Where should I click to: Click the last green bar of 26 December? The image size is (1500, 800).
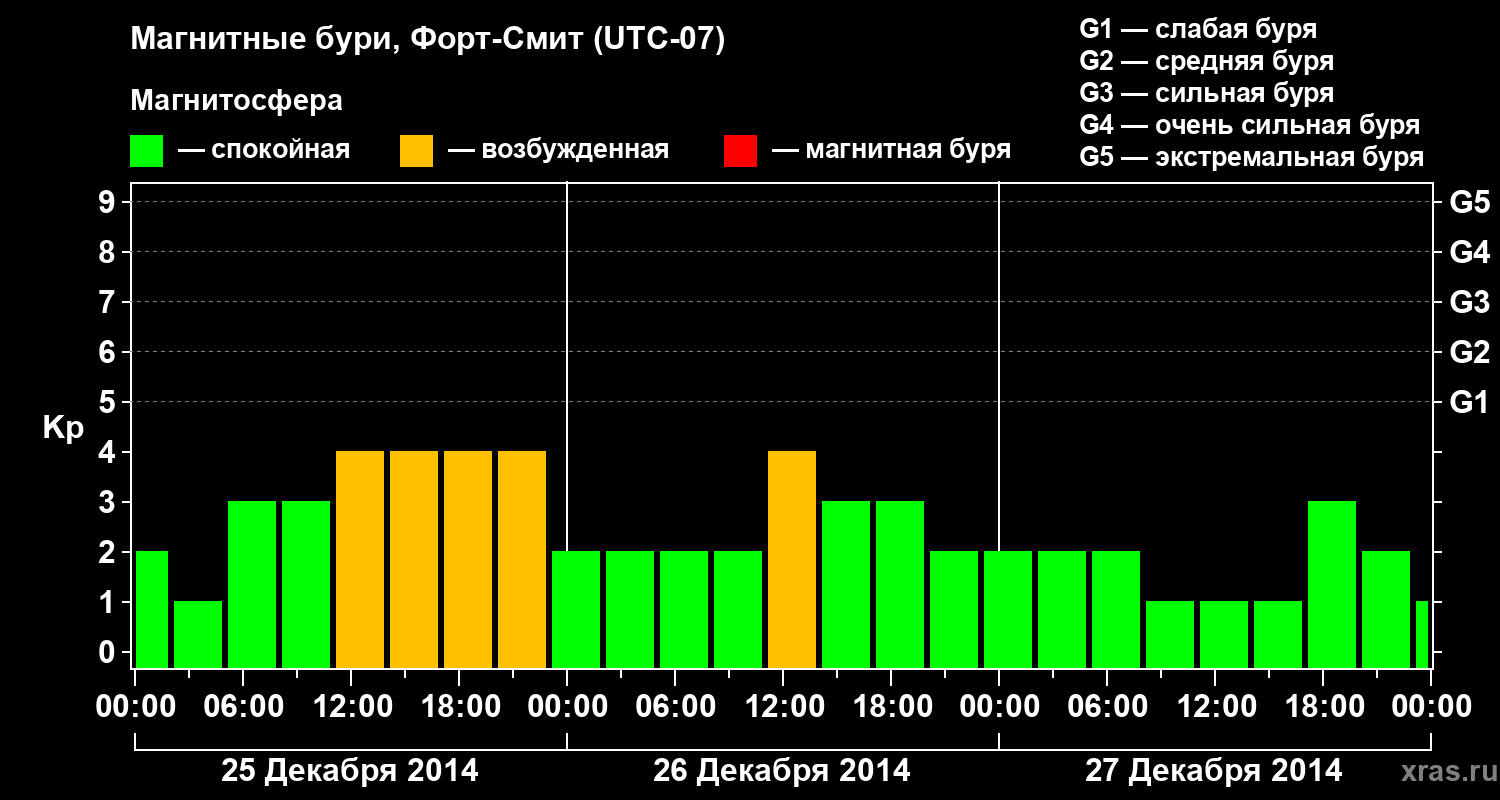click(x=954, y=609)
